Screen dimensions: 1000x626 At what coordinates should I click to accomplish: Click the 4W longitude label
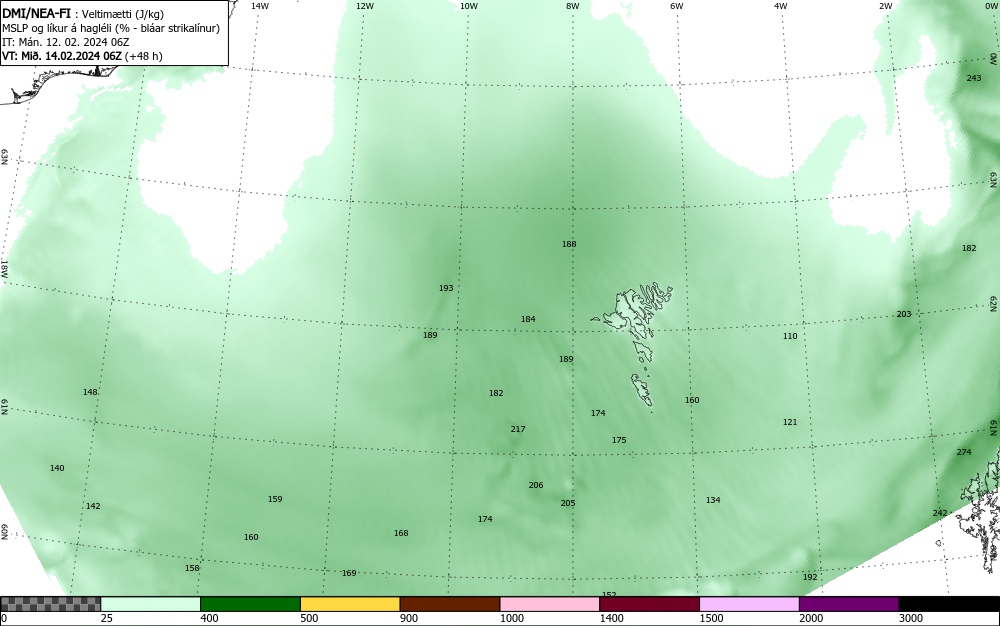click(x=781, y=6)
